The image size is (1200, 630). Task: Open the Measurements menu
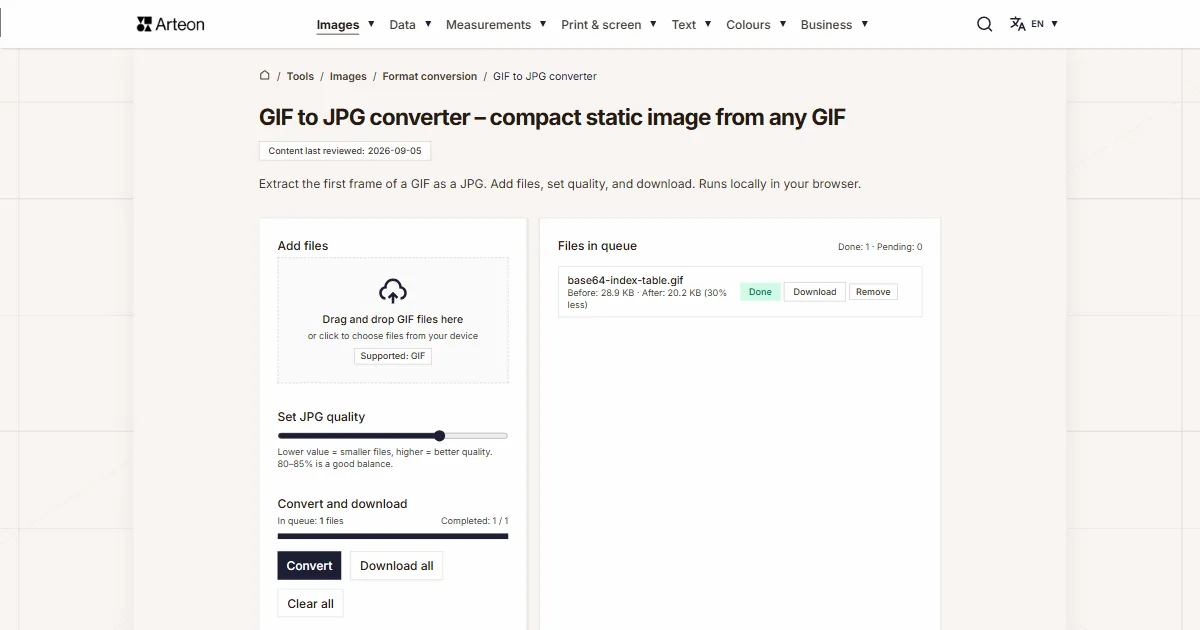coord(488,25)
